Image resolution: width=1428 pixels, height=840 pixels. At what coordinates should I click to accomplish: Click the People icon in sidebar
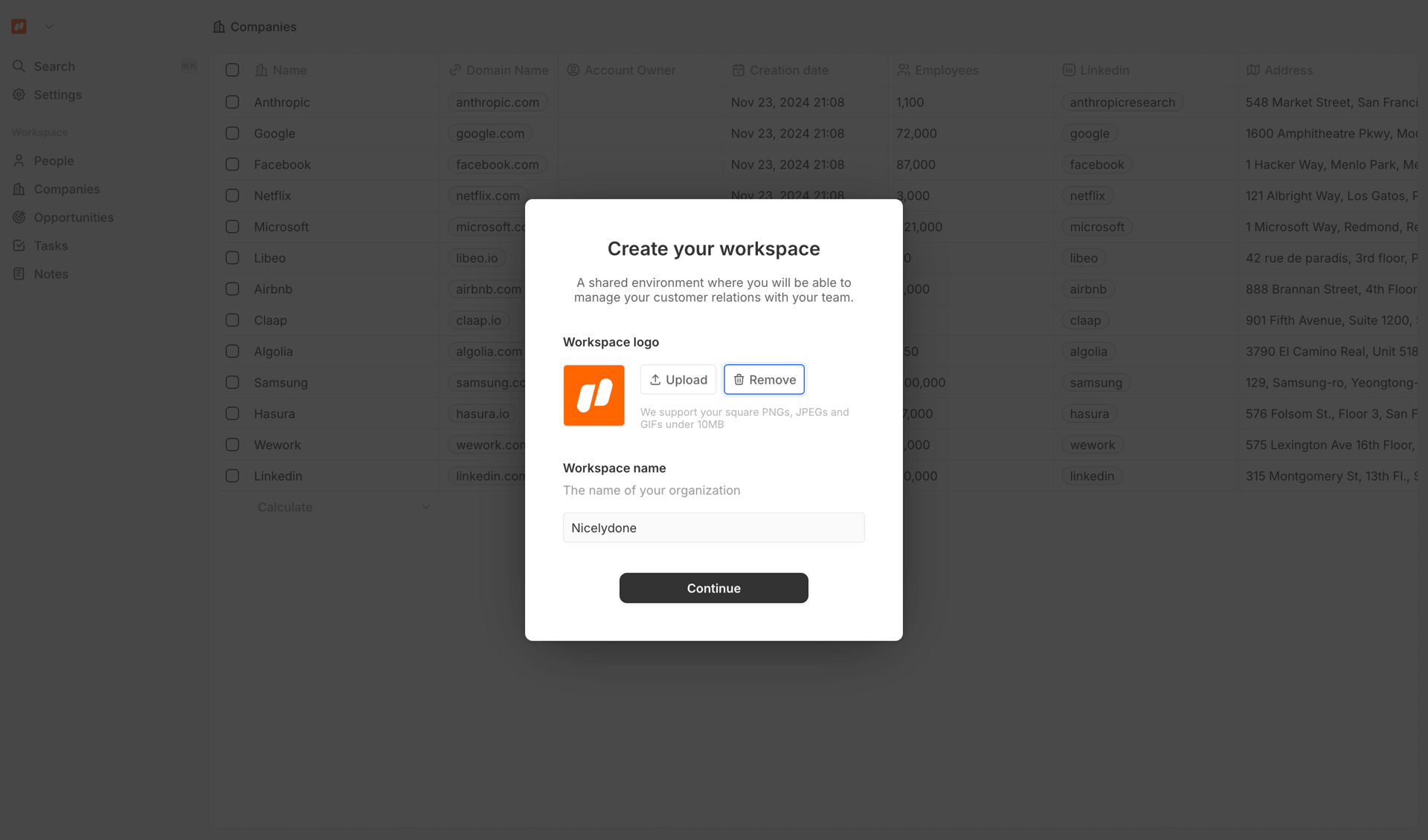(19, 161)
